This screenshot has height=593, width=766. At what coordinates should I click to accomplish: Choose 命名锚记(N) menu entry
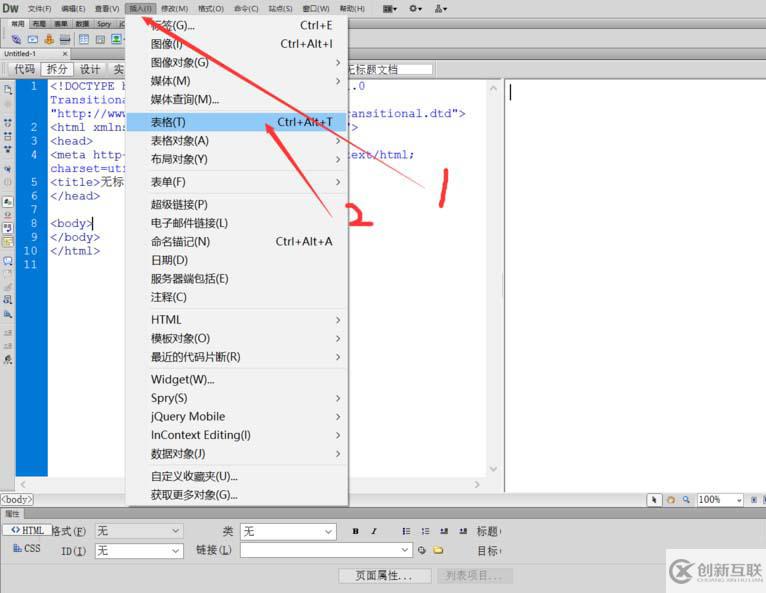(x=236, y=242)
